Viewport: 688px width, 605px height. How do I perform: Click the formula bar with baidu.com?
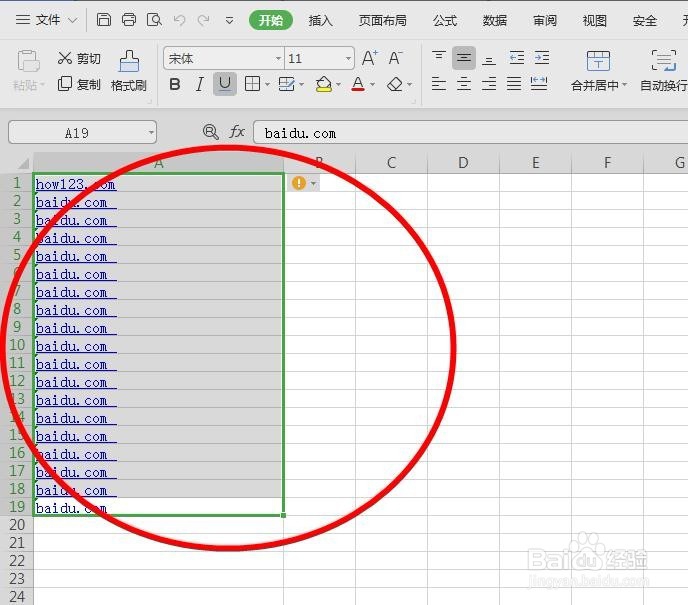tap(471, 132)
